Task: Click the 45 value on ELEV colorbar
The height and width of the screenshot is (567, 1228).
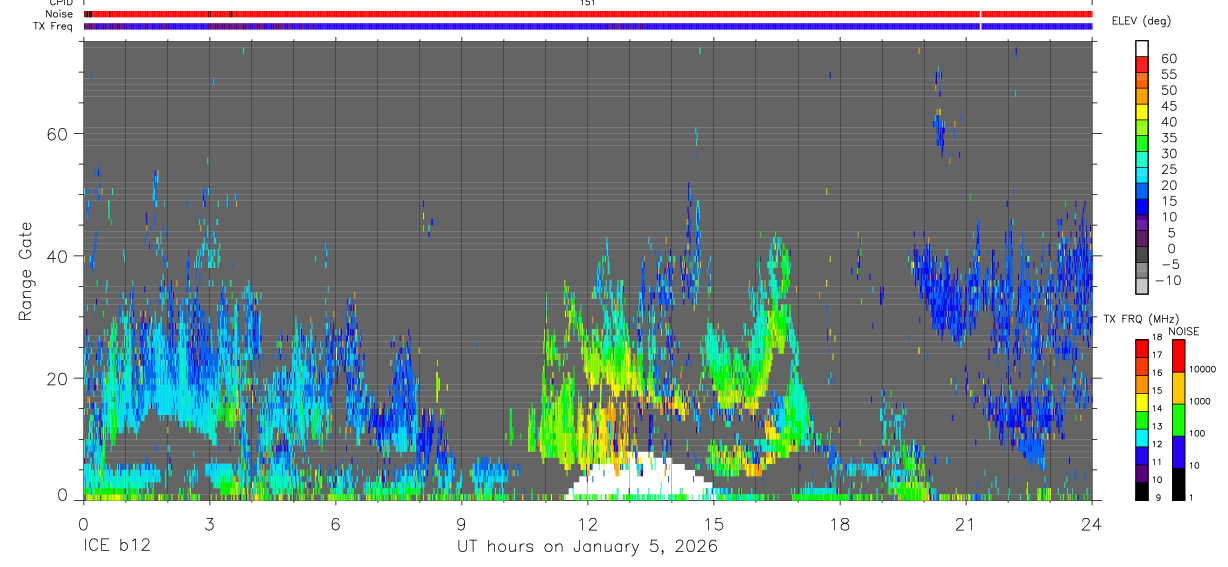Action: (1167, 106)
